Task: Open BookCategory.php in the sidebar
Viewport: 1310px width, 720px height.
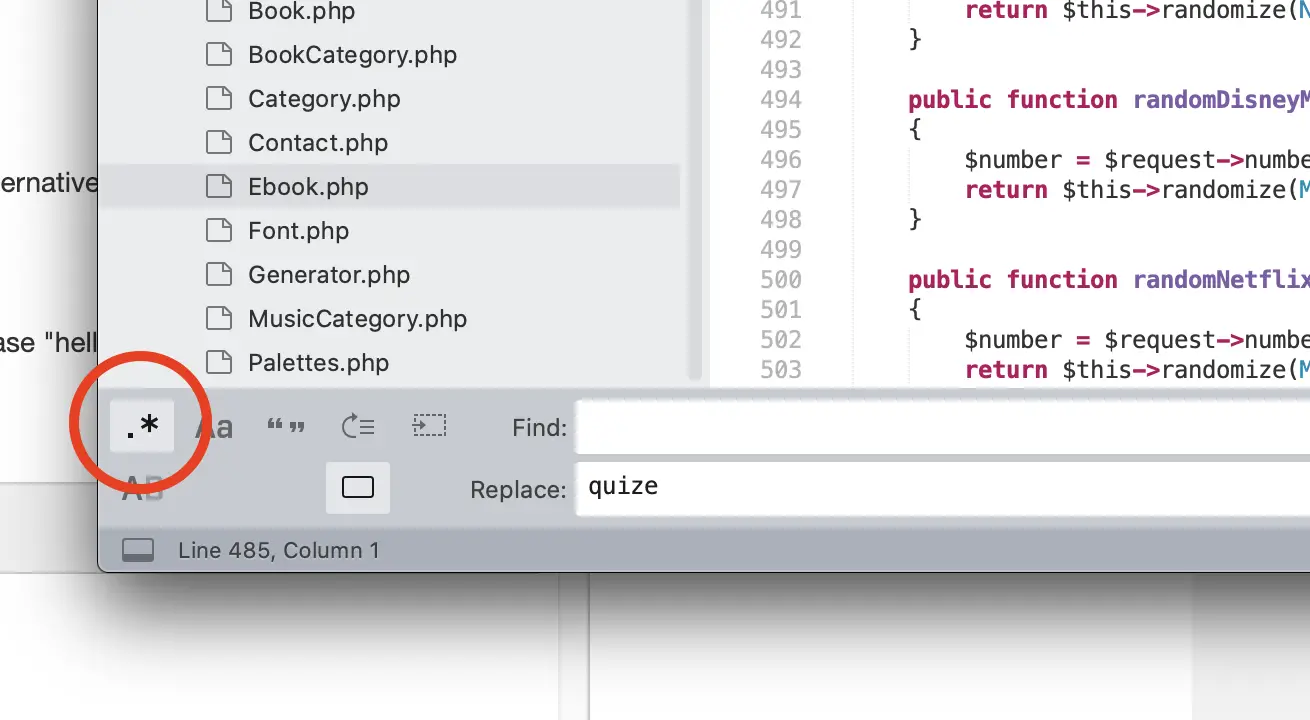Action: (352, 55)
